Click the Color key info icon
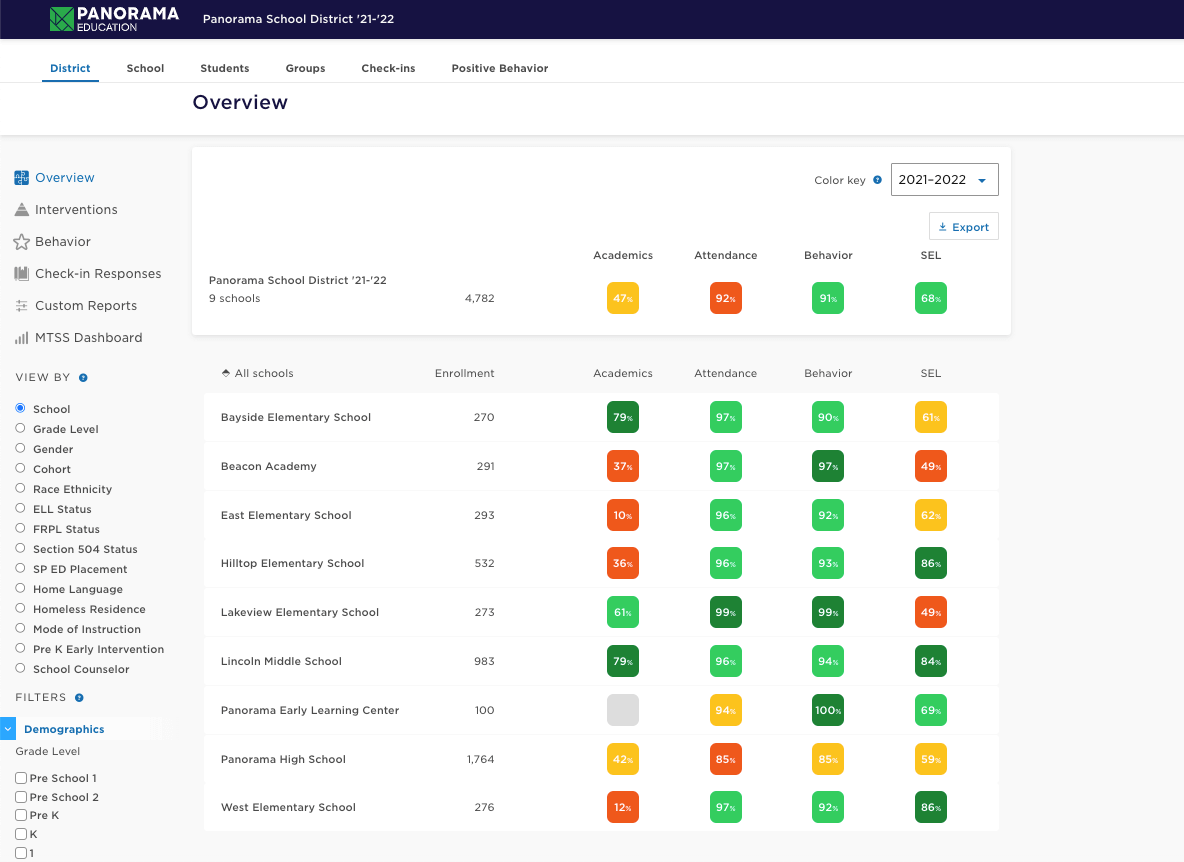Image resolution: width=1184 pixels, height=862 pixels. 877,180
